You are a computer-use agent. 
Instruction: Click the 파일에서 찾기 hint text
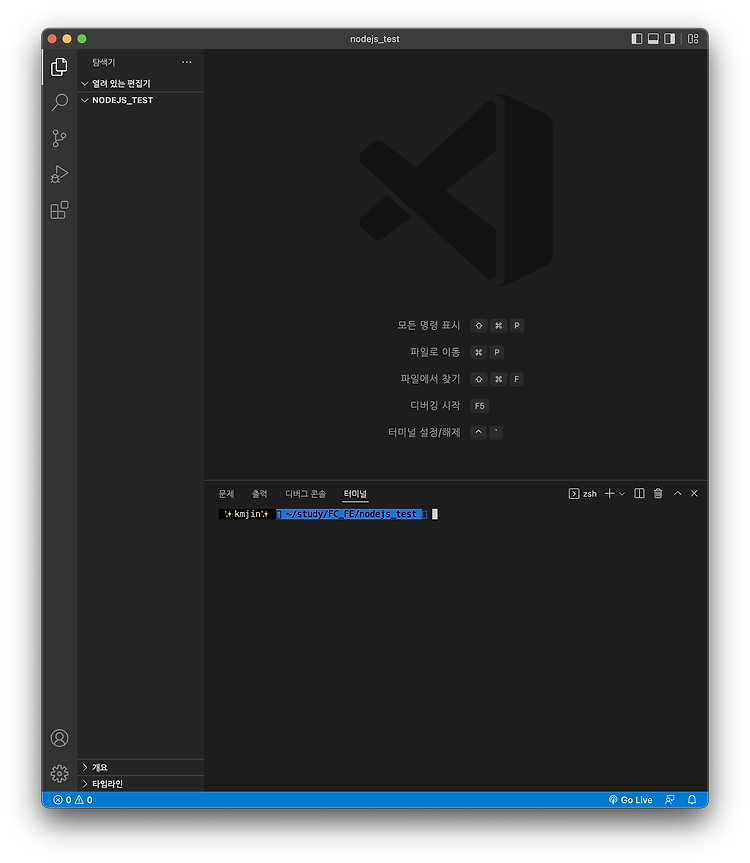430,379
